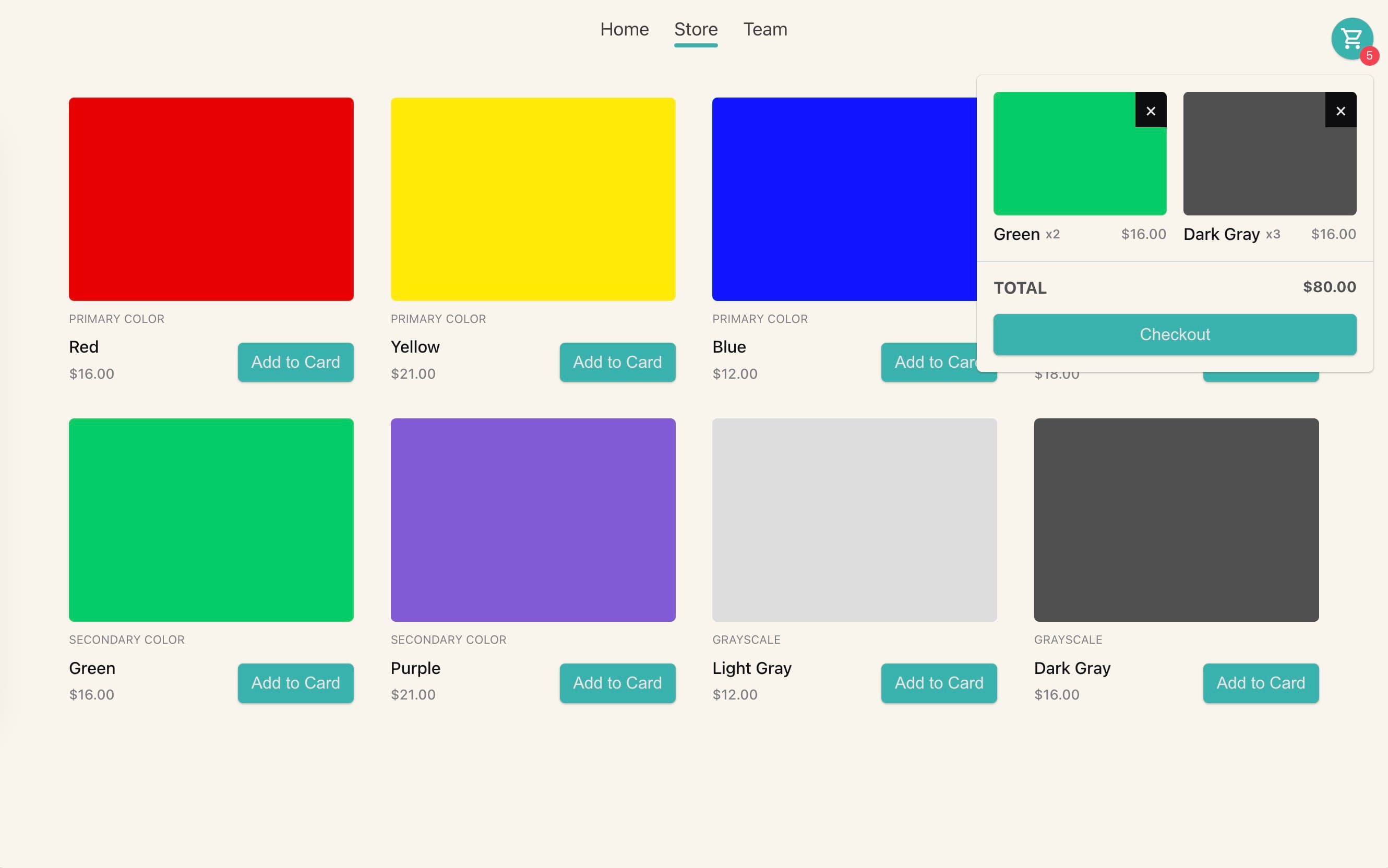Viewport: 1388px width, 868px height.
Task: Click the Purple $21.00 price
Action: click(413, 695)
